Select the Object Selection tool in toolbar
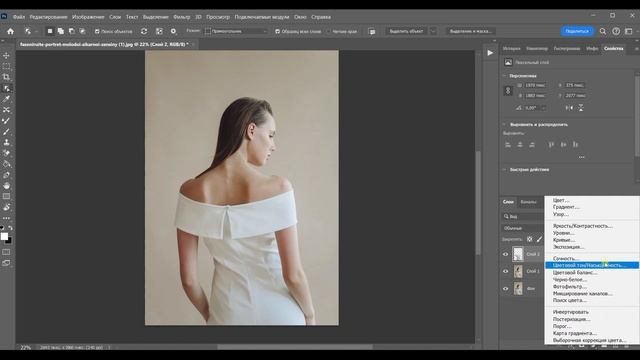Viewport: 640px width, 360px height. [6, 88]
